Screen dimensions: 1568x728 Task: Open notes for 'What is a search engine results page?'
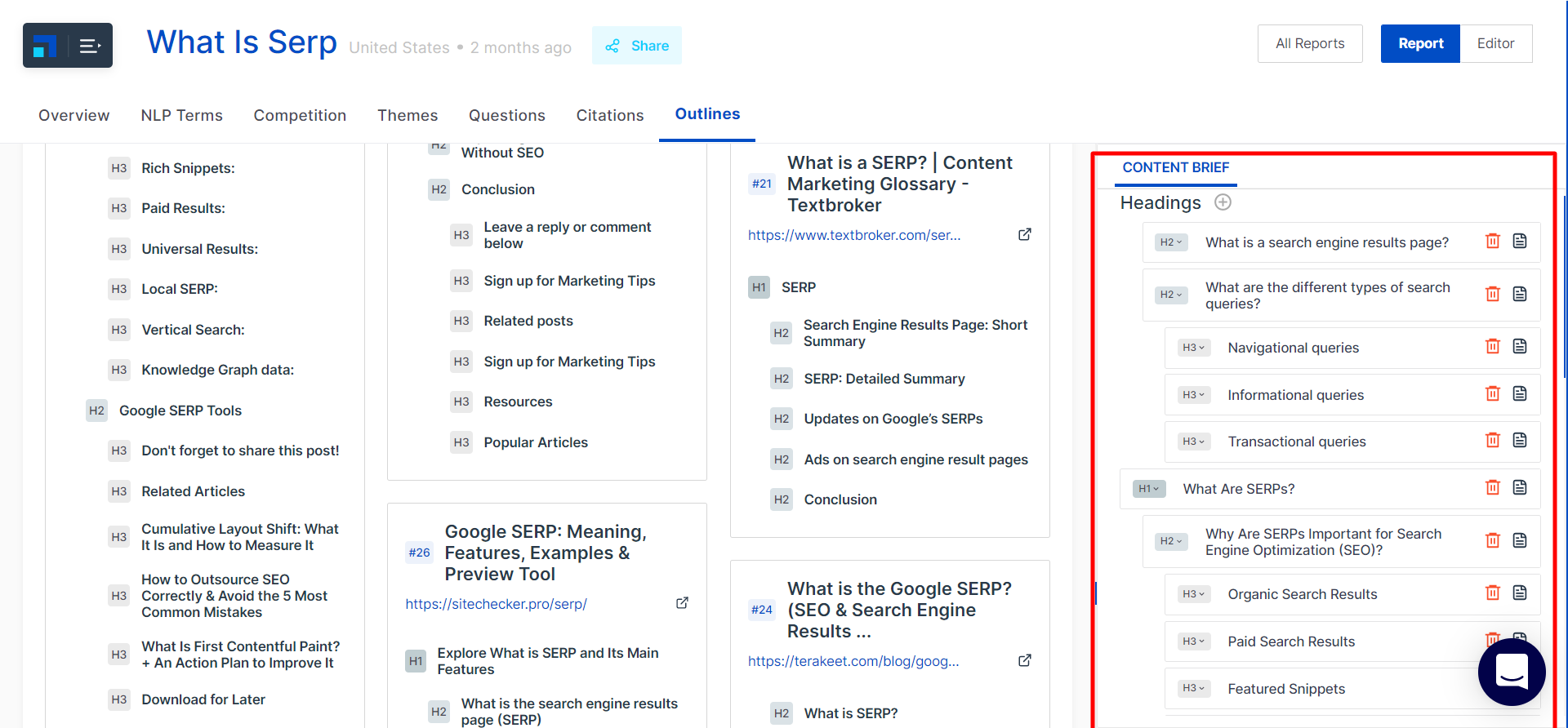(1520, 241)
